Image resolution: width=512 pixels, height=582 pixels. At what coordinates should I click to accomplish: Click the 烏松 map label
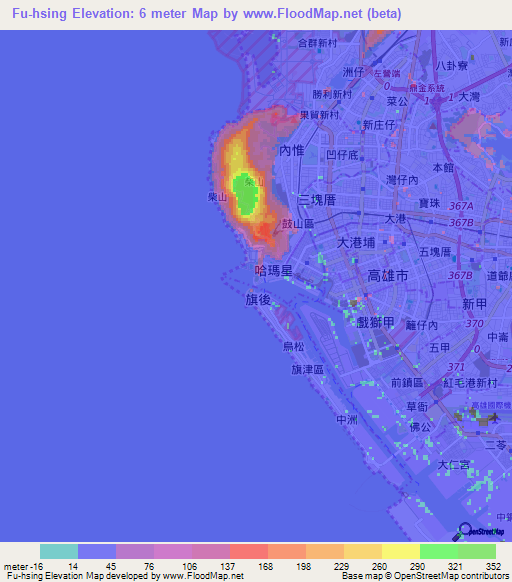click(293, 347)
